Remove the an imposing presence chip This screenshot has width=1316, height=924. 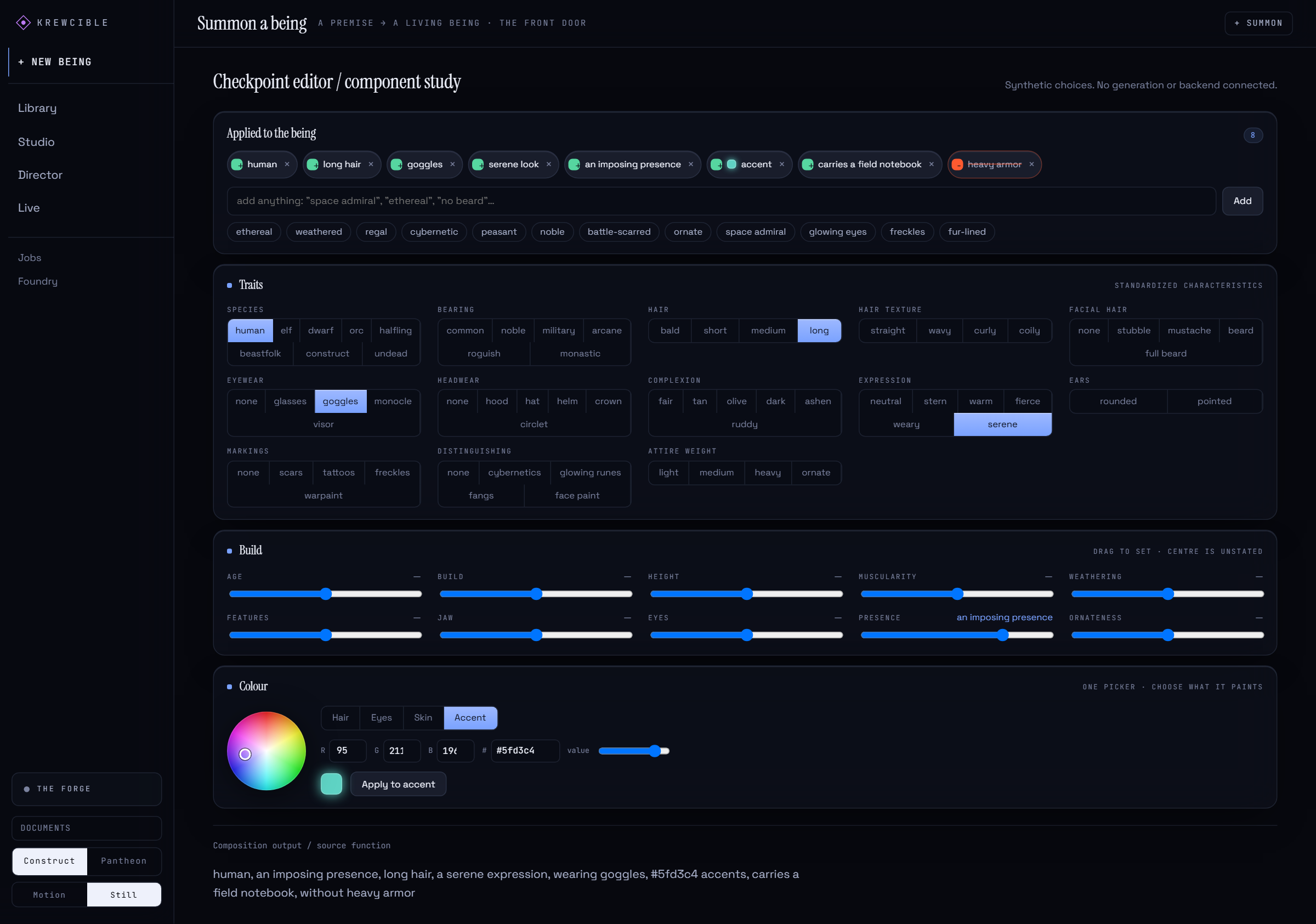[691, 165]
